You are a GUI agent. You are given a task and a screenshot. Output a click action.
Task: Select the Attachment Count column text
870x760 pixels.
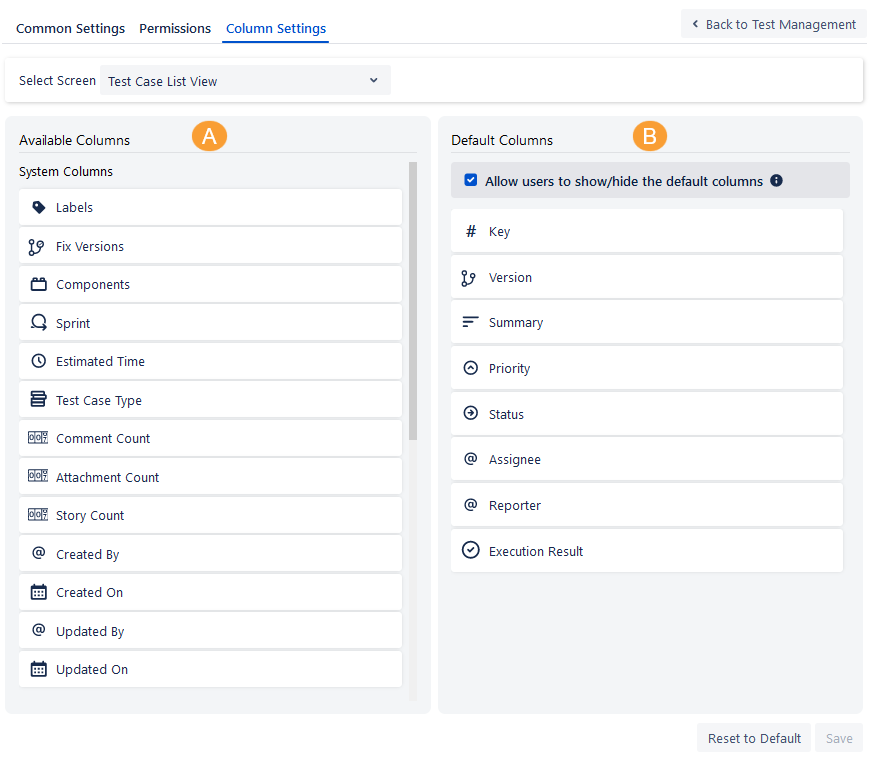click(x=108, y=477)
